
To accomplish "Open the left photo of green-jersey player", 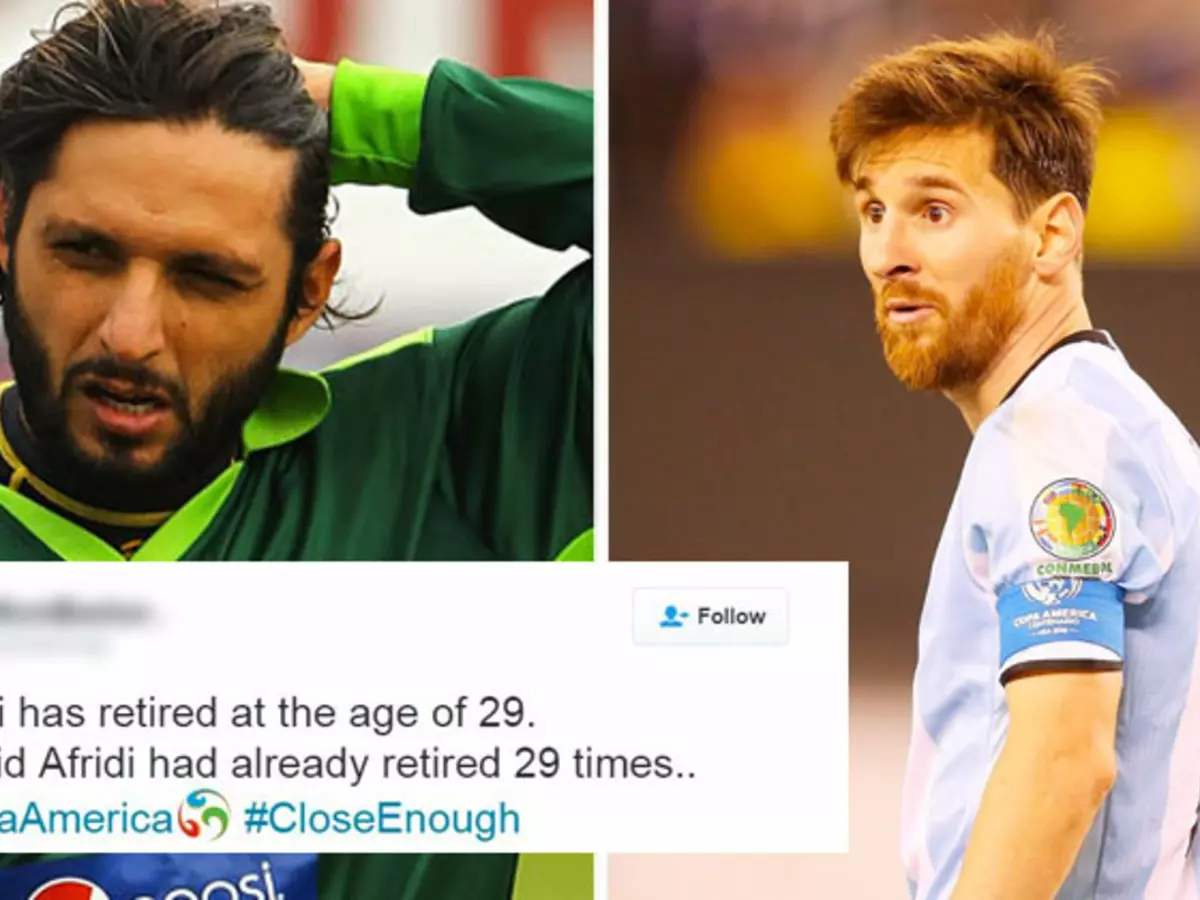I will coord(296,280).
